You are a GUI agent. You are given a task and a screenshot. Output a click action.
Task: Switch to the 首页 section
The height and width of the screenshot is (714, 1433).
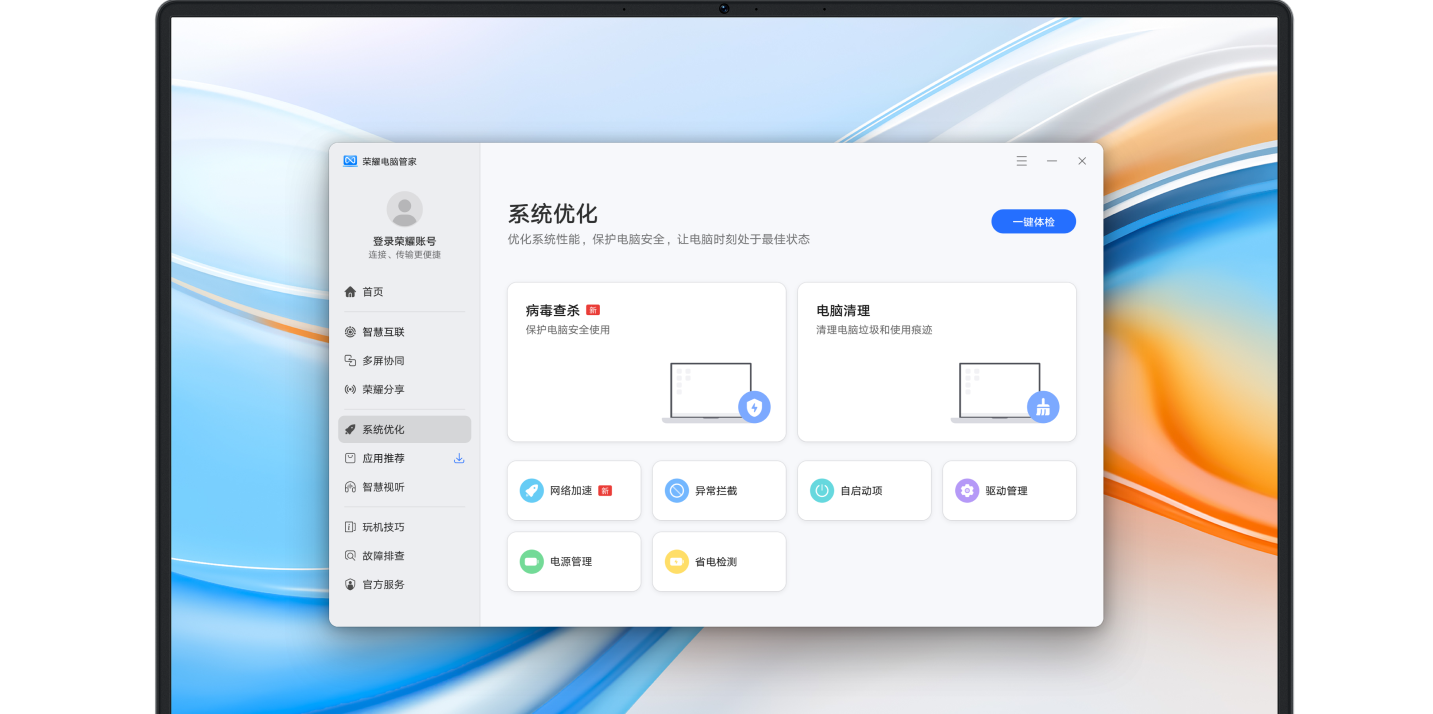[x=371, y=291]
